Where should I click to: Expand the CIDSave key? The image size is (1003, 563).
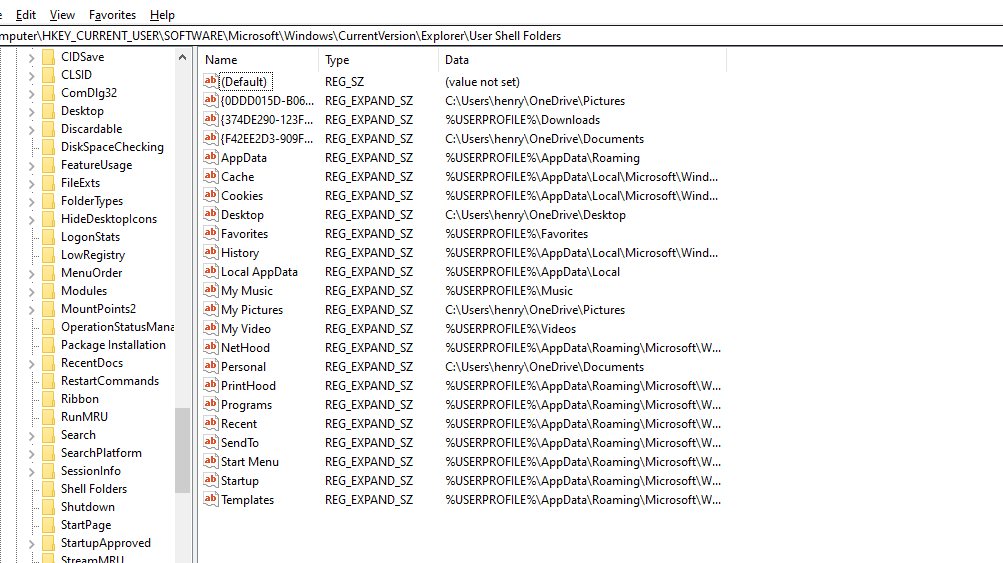coord(31,58)
